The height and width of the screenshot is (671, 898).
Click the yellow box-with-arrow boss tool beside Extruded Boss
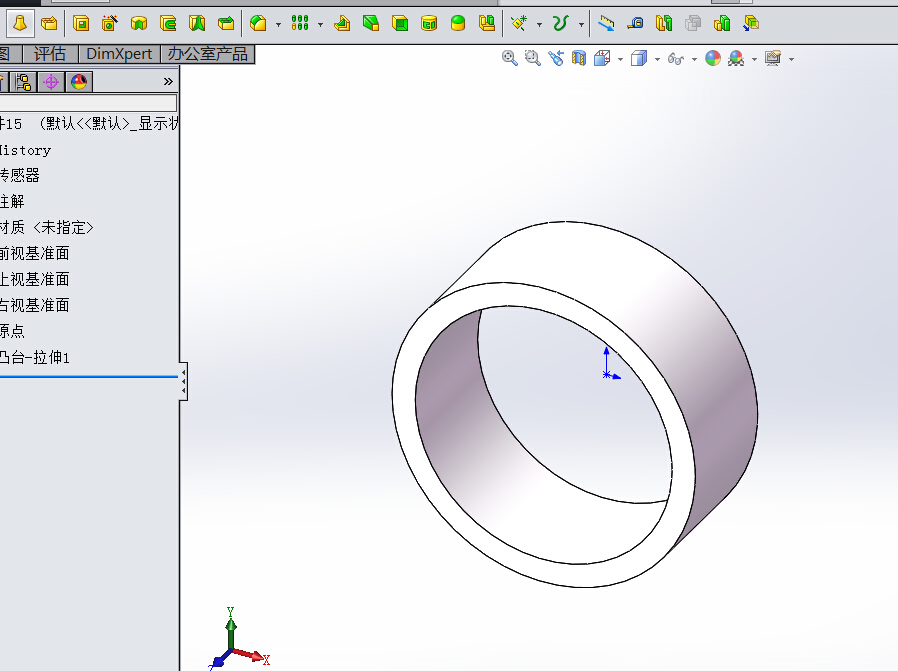(x=49, y=23)
